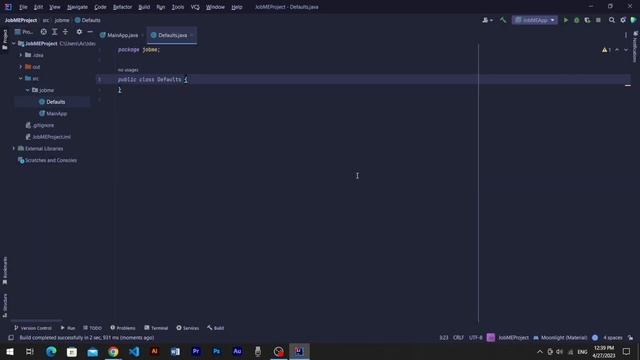Viewport: 640px width, 360px height.
Task: Change 4 spaces indent setting
Action: (x=613, y=338)
